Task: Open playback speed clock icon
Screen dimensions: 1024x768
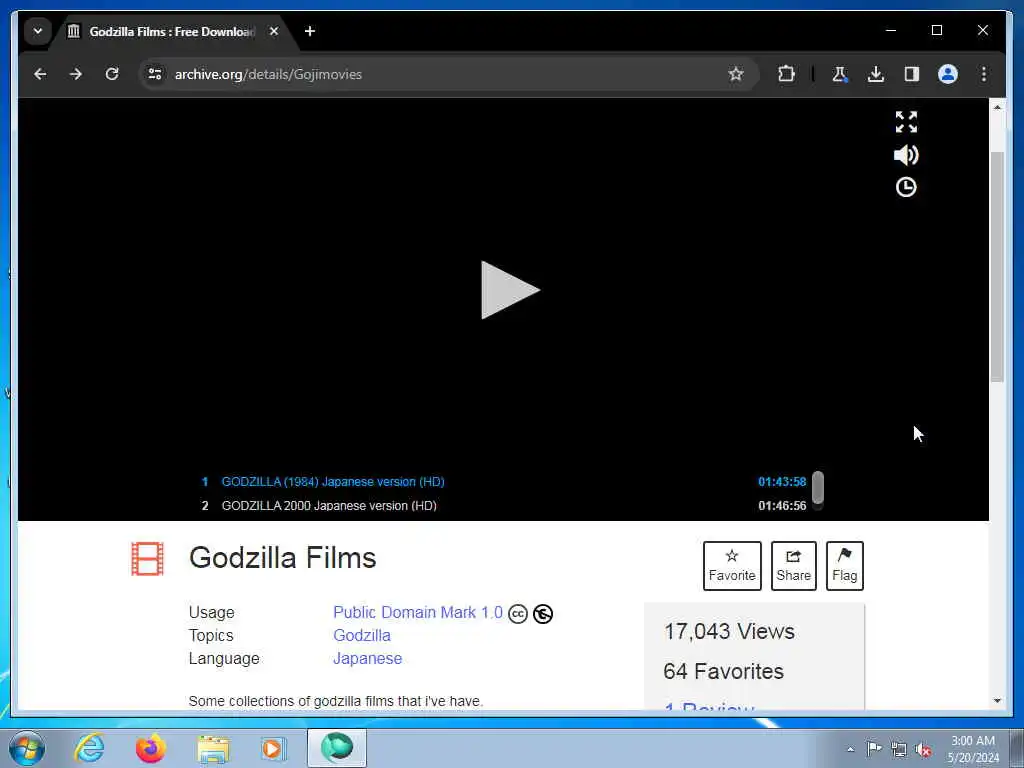Action: click(906, 187)
